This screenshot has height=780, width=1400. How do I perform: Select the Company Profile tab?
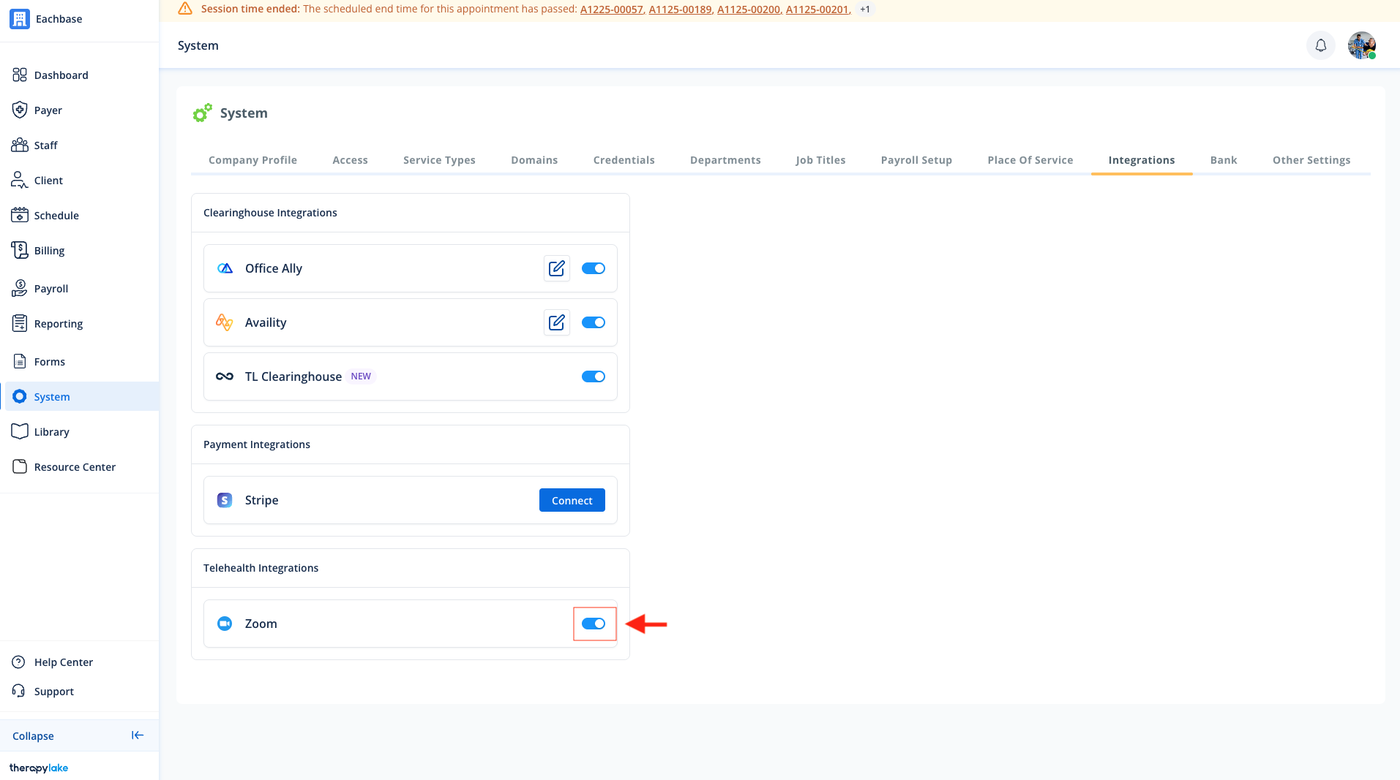coord(252,160)
